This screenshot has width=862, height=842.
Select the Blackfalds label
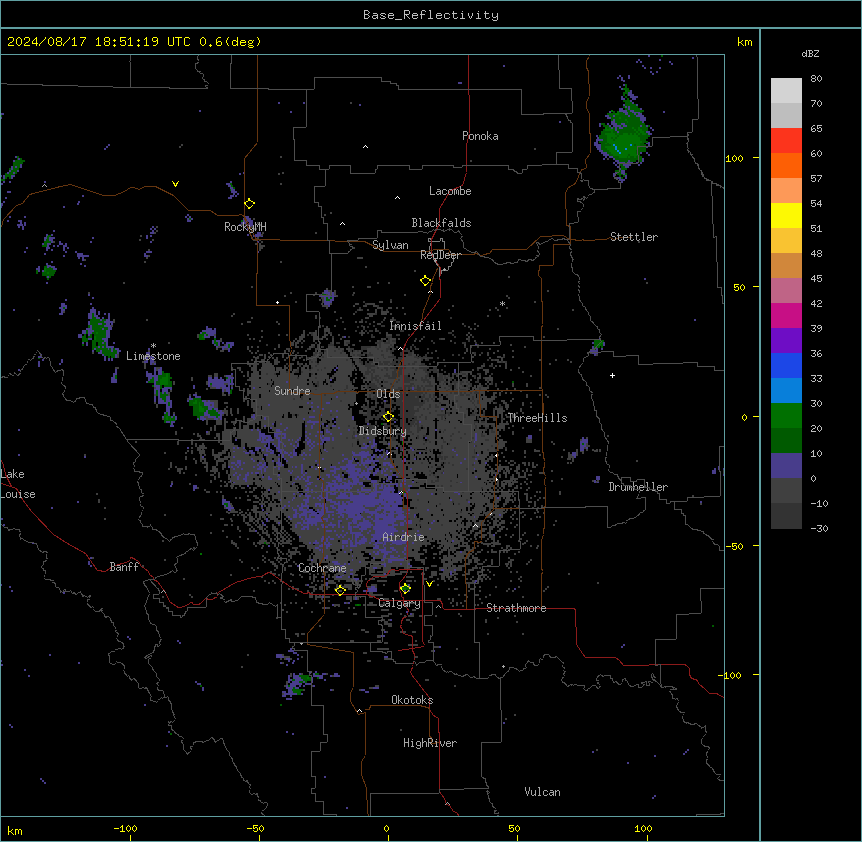441,223
